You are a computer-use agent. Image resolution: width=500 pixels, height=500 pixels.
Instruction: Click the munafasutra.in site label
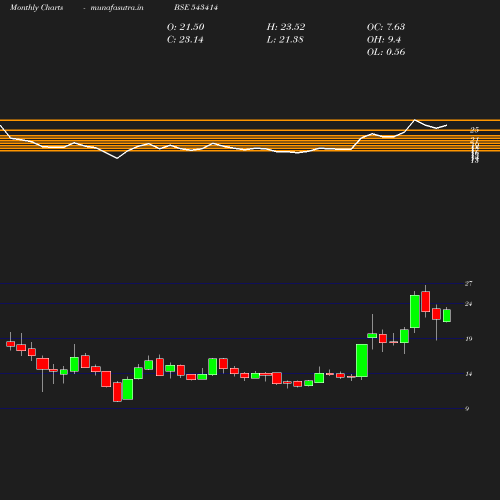[117, 7]
